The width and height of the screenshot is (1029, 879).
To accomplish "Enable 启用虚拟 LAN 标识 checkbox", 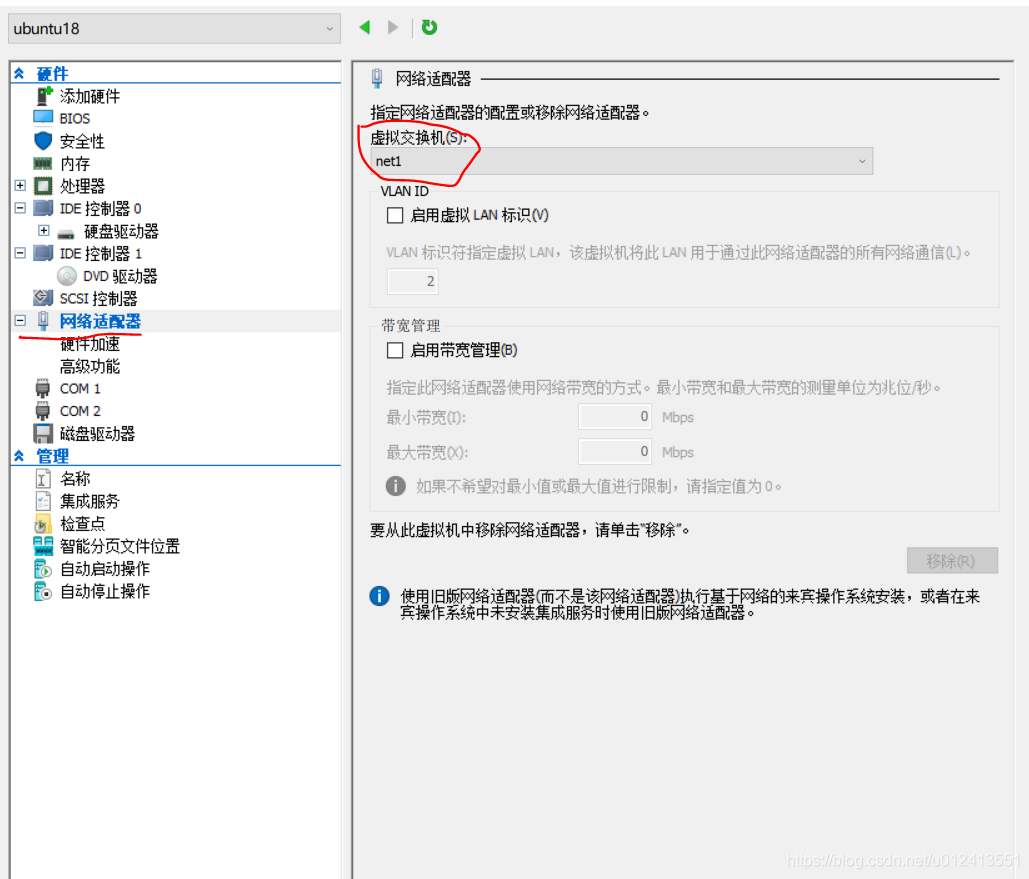I will coord(395,215).
